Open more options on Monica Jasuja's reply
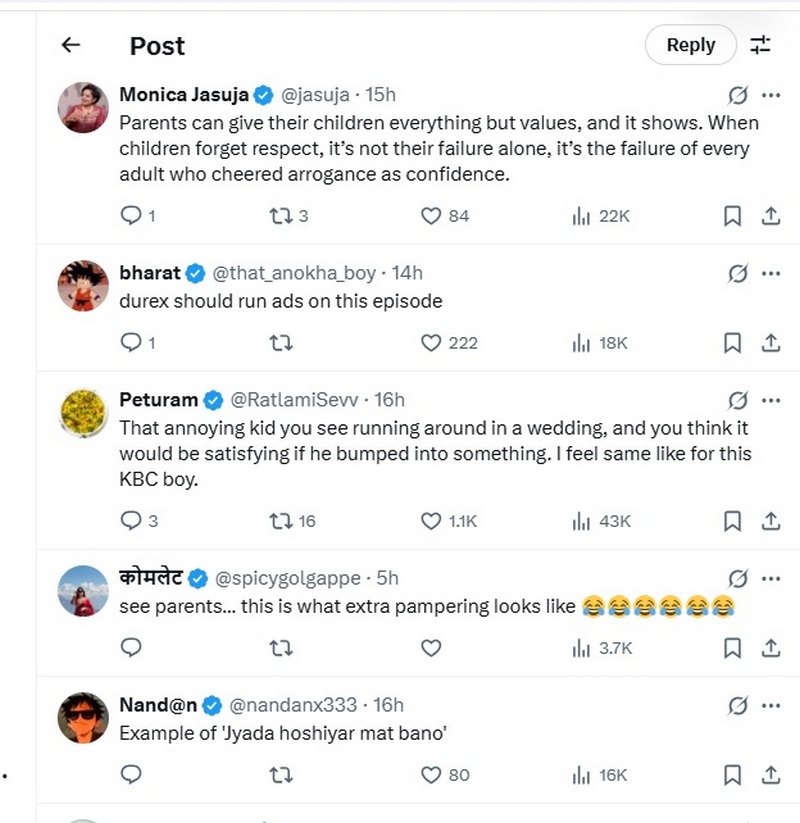Viewport: 800px width, 823px height. (771, 96)
